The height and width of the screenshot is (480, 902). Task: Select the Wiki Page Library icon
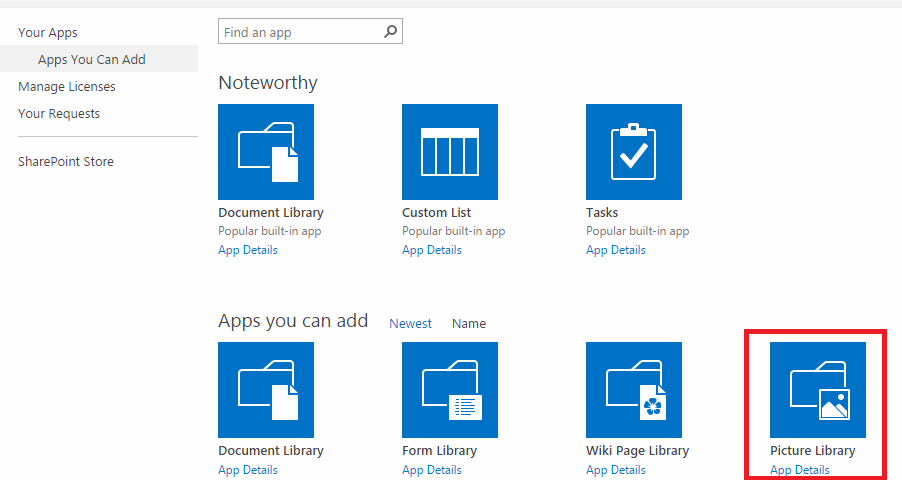tap(634, 390)
